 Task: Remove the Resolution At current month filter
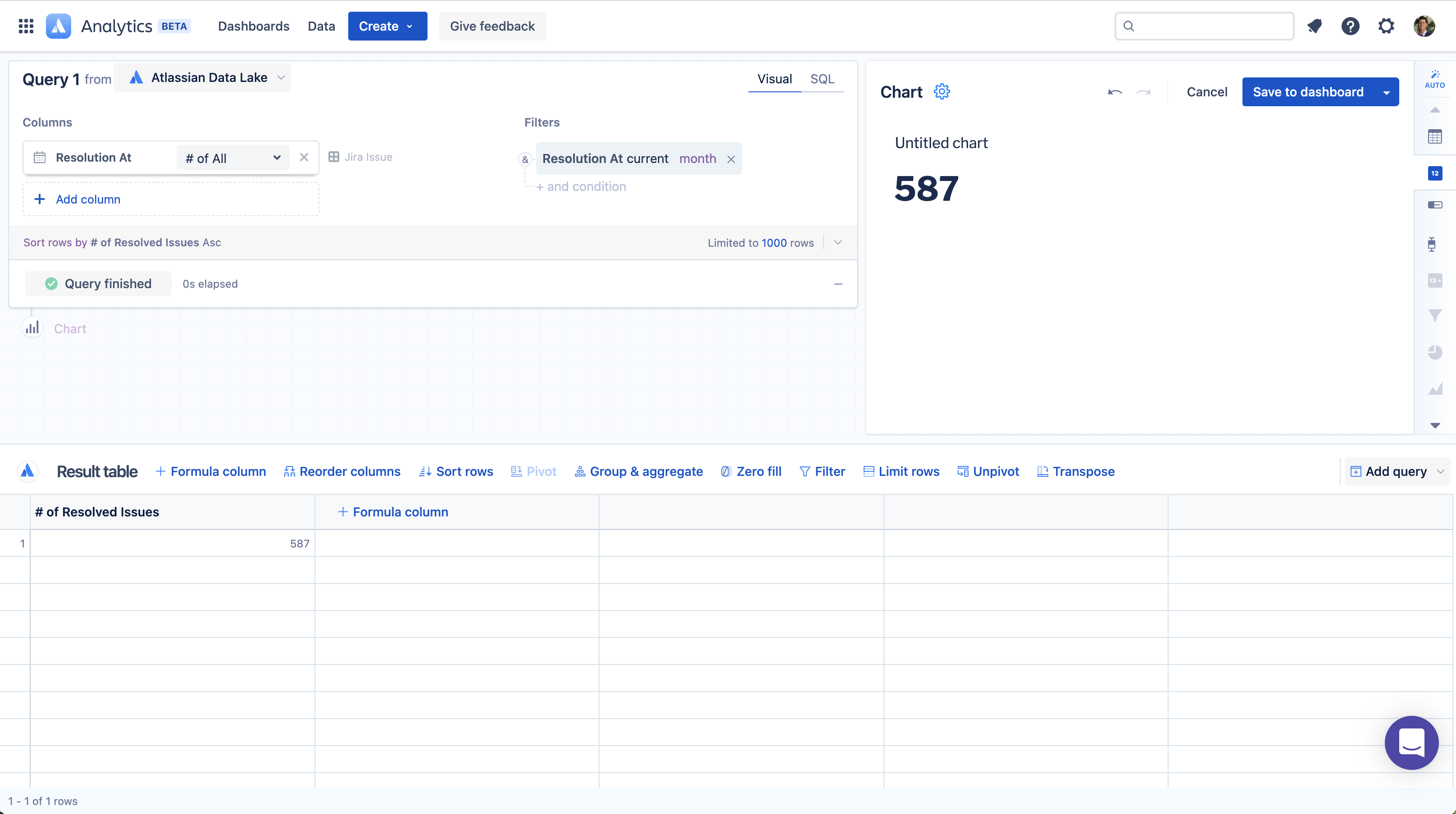[x=731, y=159]
